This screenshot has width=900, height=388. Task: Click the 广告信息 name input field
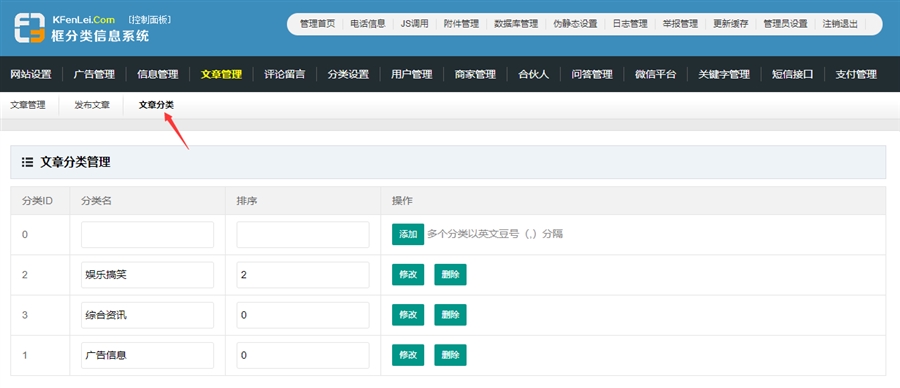(148, 355)
